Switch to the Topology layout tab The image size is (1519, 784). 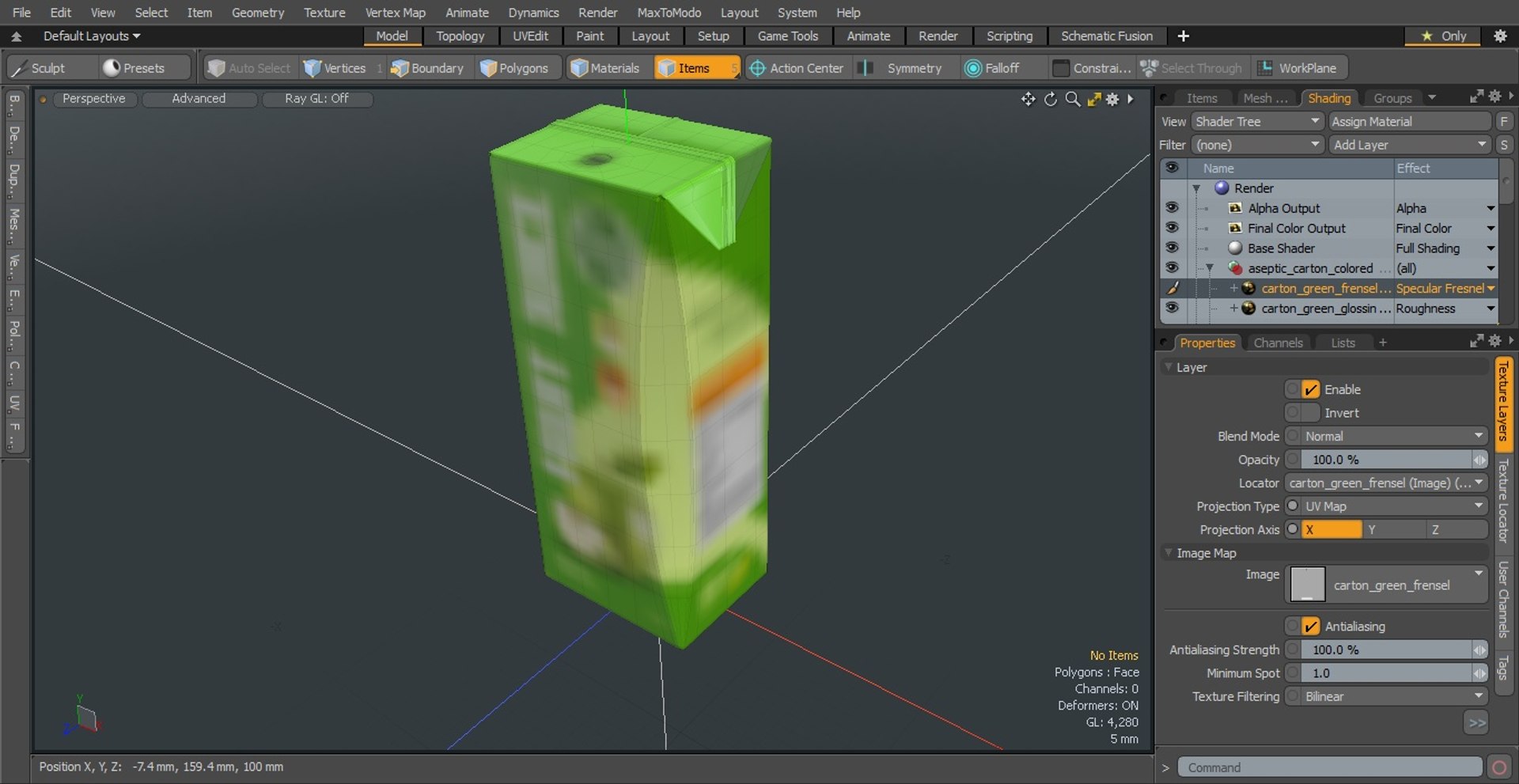pyautogui.click(x=460, y=36)
